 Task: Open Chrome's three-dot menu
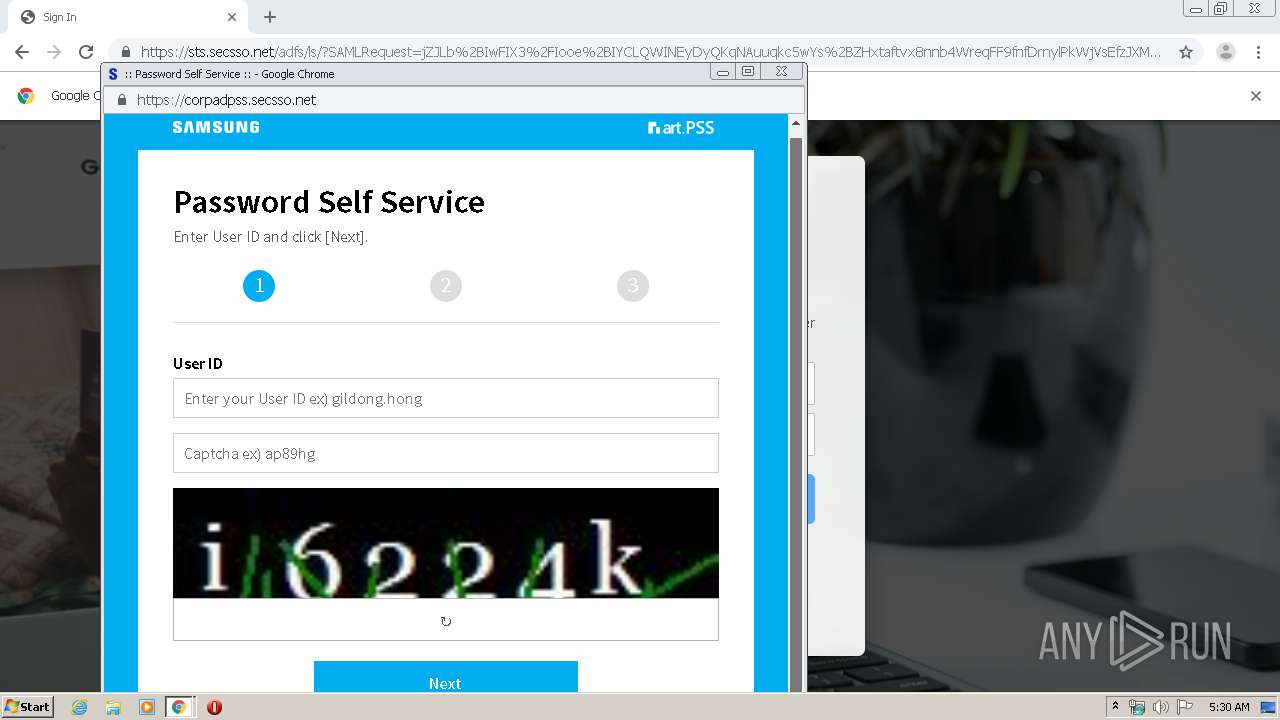[x=1258, y=52]
